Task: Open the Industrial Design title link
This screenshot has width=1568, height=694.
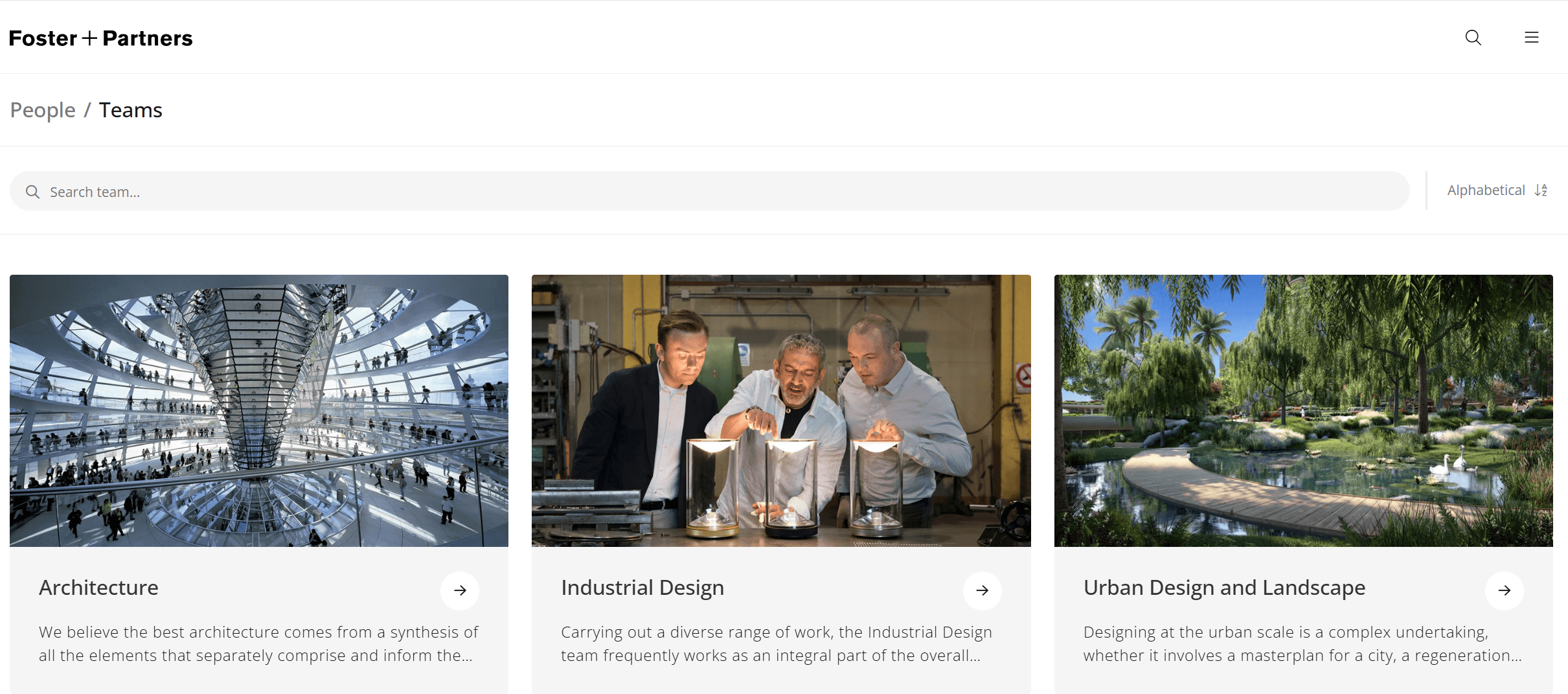Action: coord(642,588)
